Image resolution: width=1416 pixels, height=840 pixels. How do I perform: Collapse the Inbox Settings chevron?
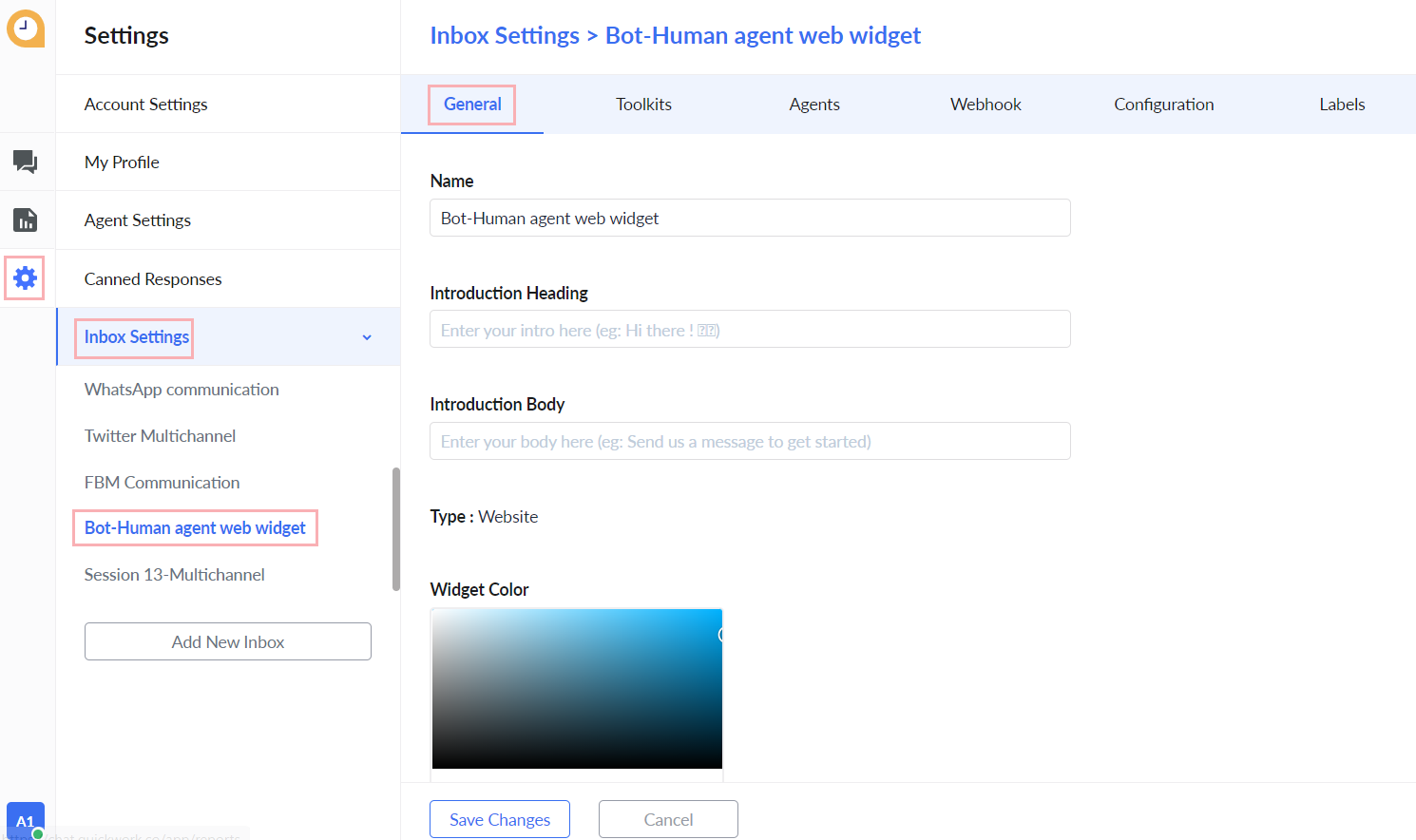click(x=367, y=337)
